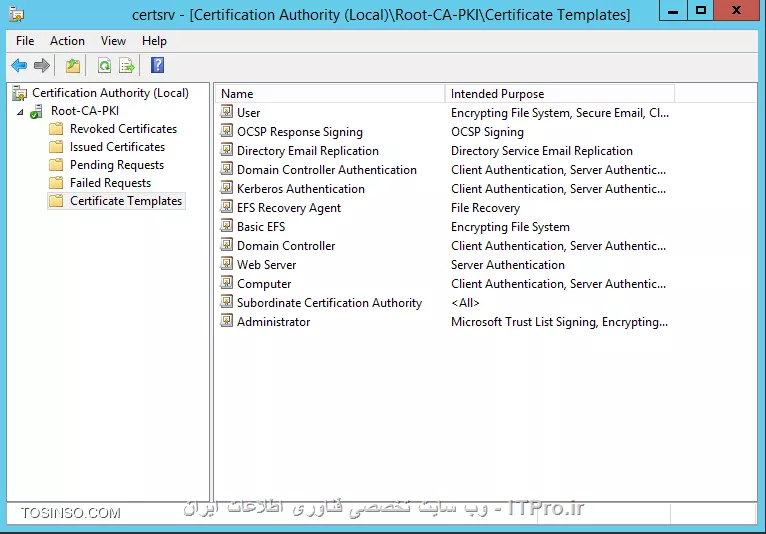Image resolution: width=766 pixels, height=534 pixels.
Task: Click the Domain Controller template icon
Action: coord(226,245)
